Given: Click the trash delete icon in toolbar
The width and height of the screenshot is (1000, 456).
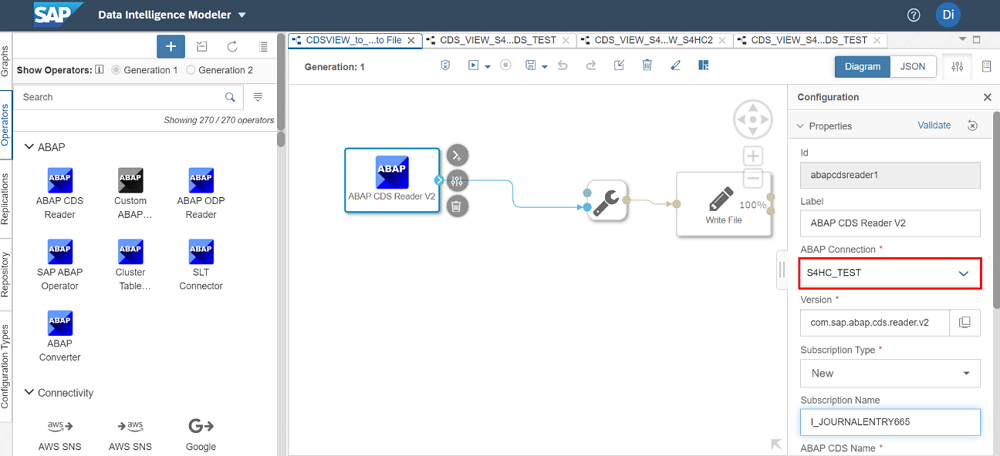Looking at the screenshot, I should (x=647, y=65).
